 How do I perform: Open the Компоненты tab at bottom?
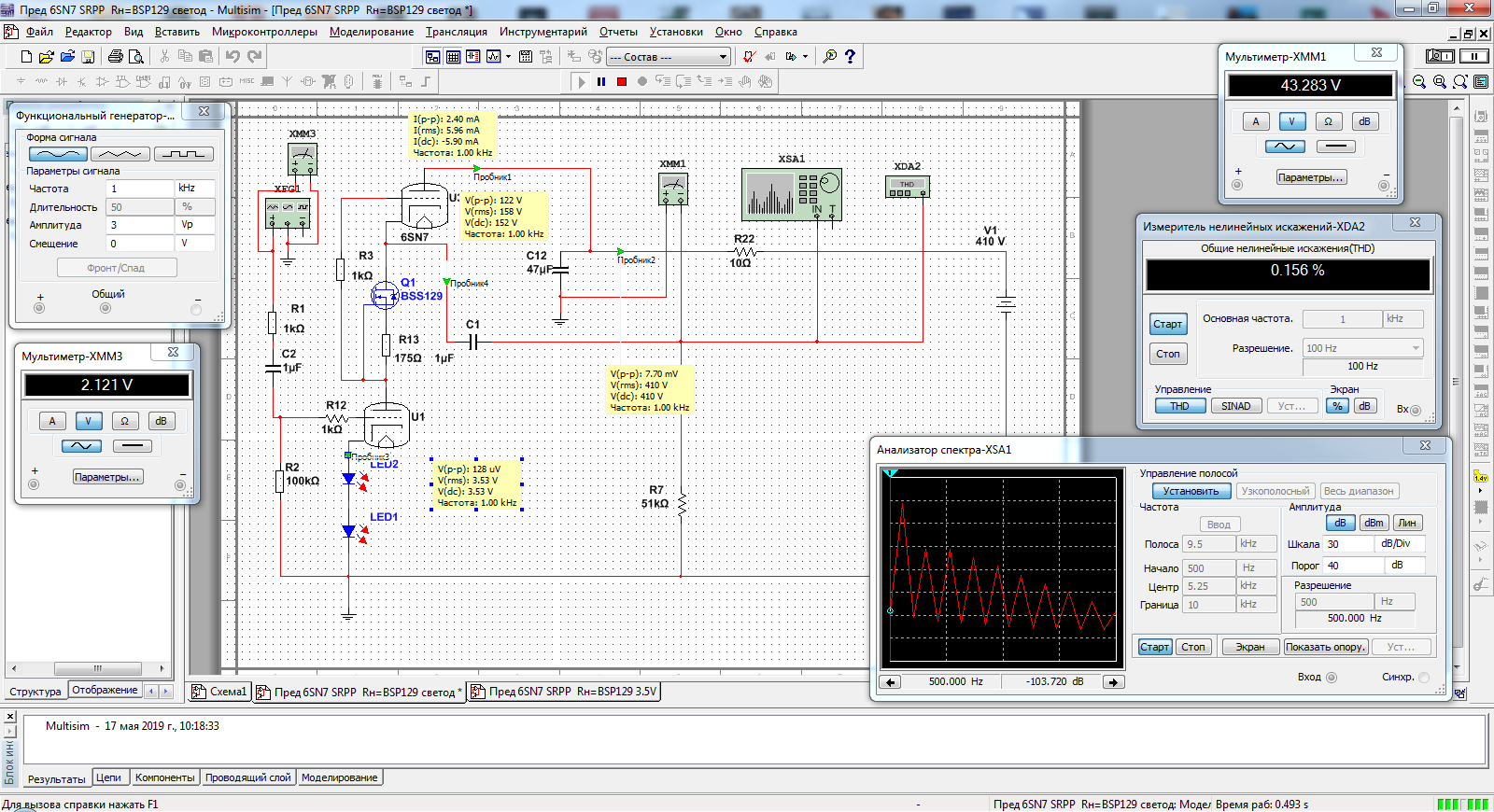[x=164, y=777]
